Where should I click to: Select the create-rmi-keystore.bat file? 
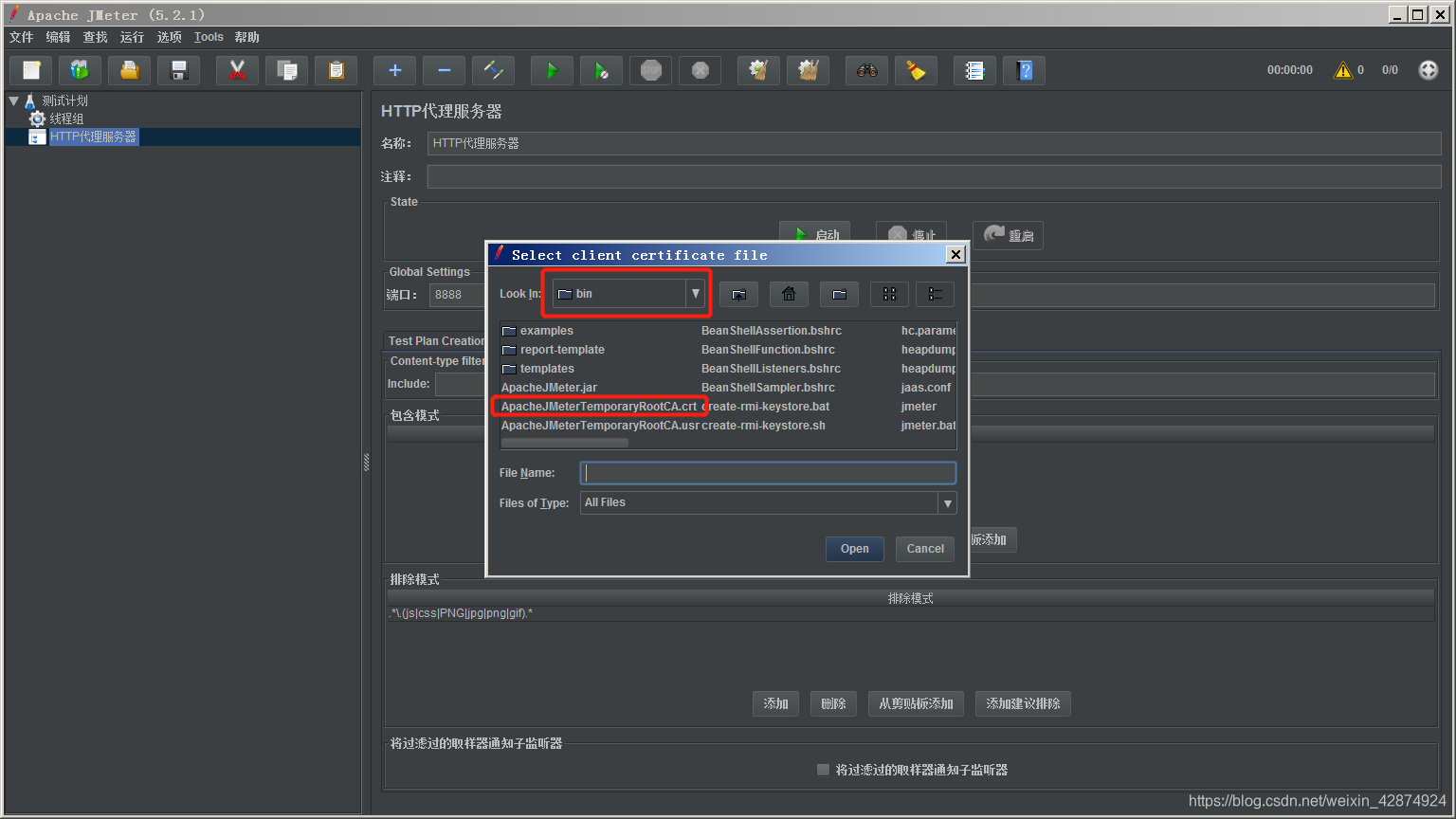pos(766,407)
